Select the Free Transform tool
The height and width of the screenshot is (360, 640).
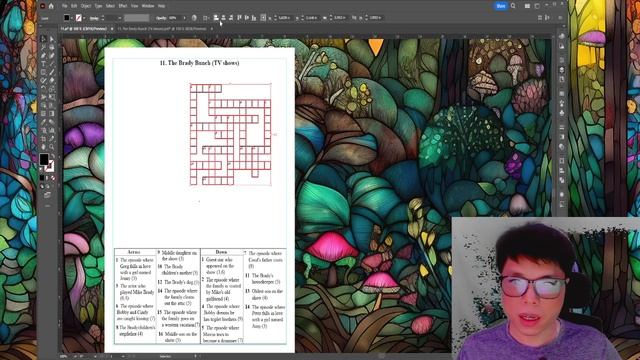tap(51, 98)
